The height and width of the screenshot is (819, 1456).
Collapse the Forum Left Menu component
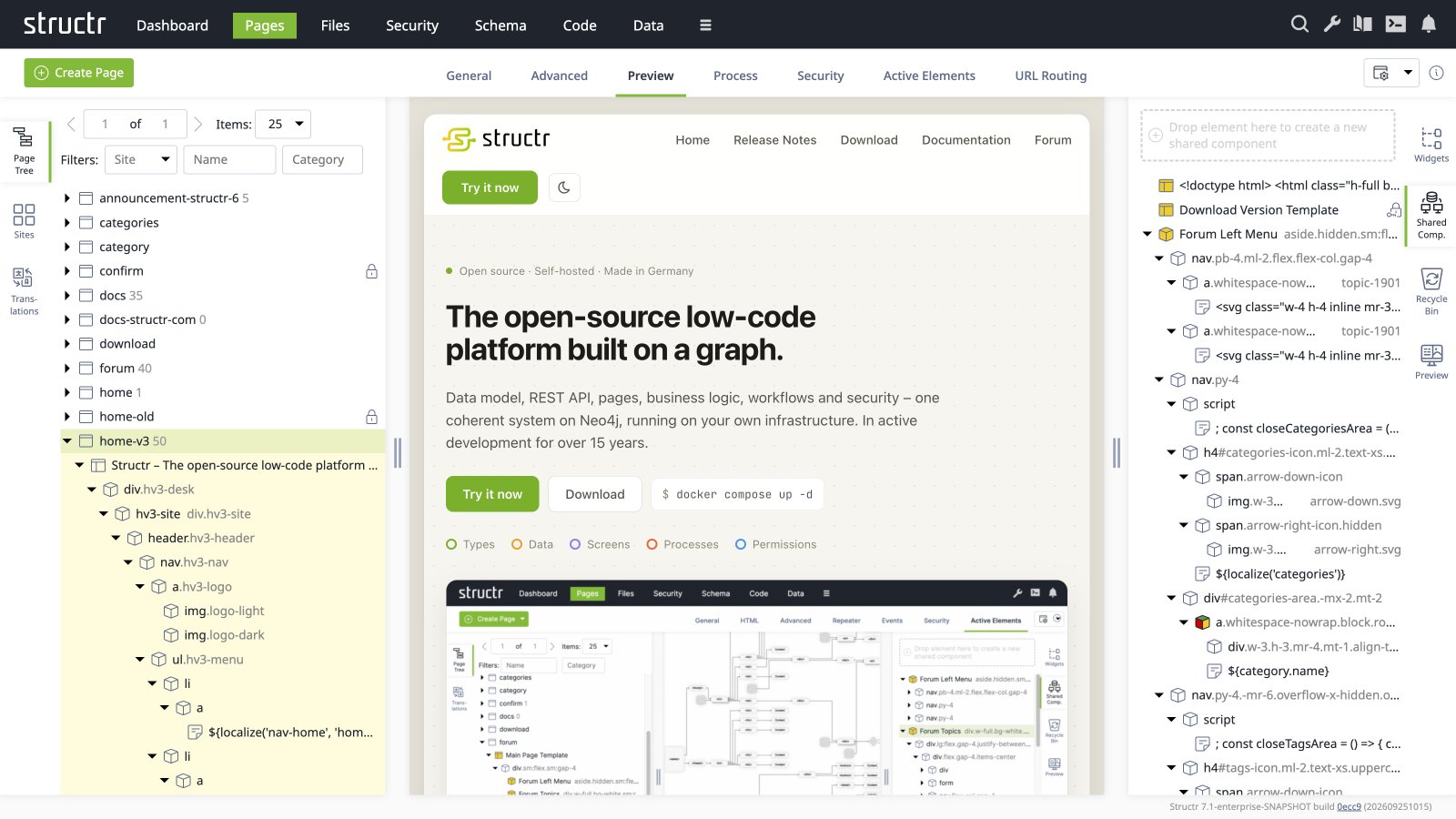pos(1148,235)
